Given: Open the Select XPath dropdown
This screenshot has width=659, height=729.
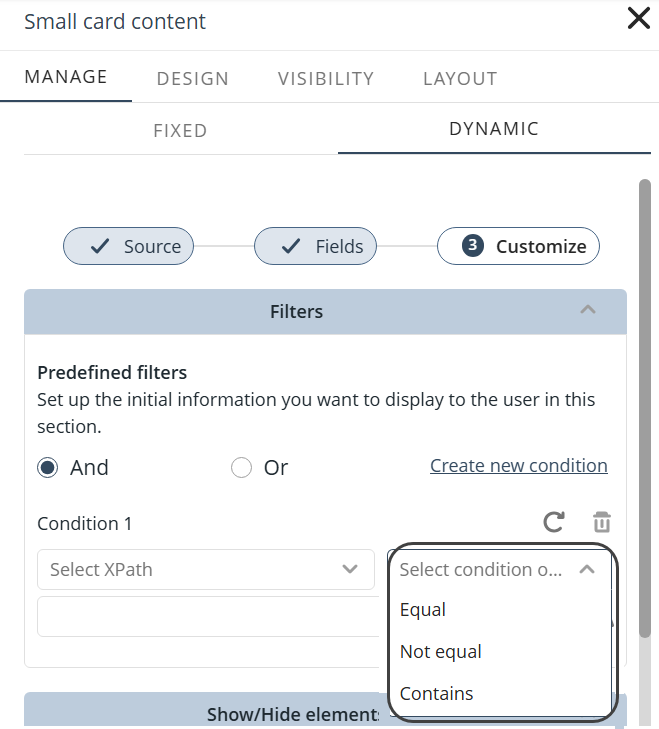Looking at the screenshot, I should 206,569.
